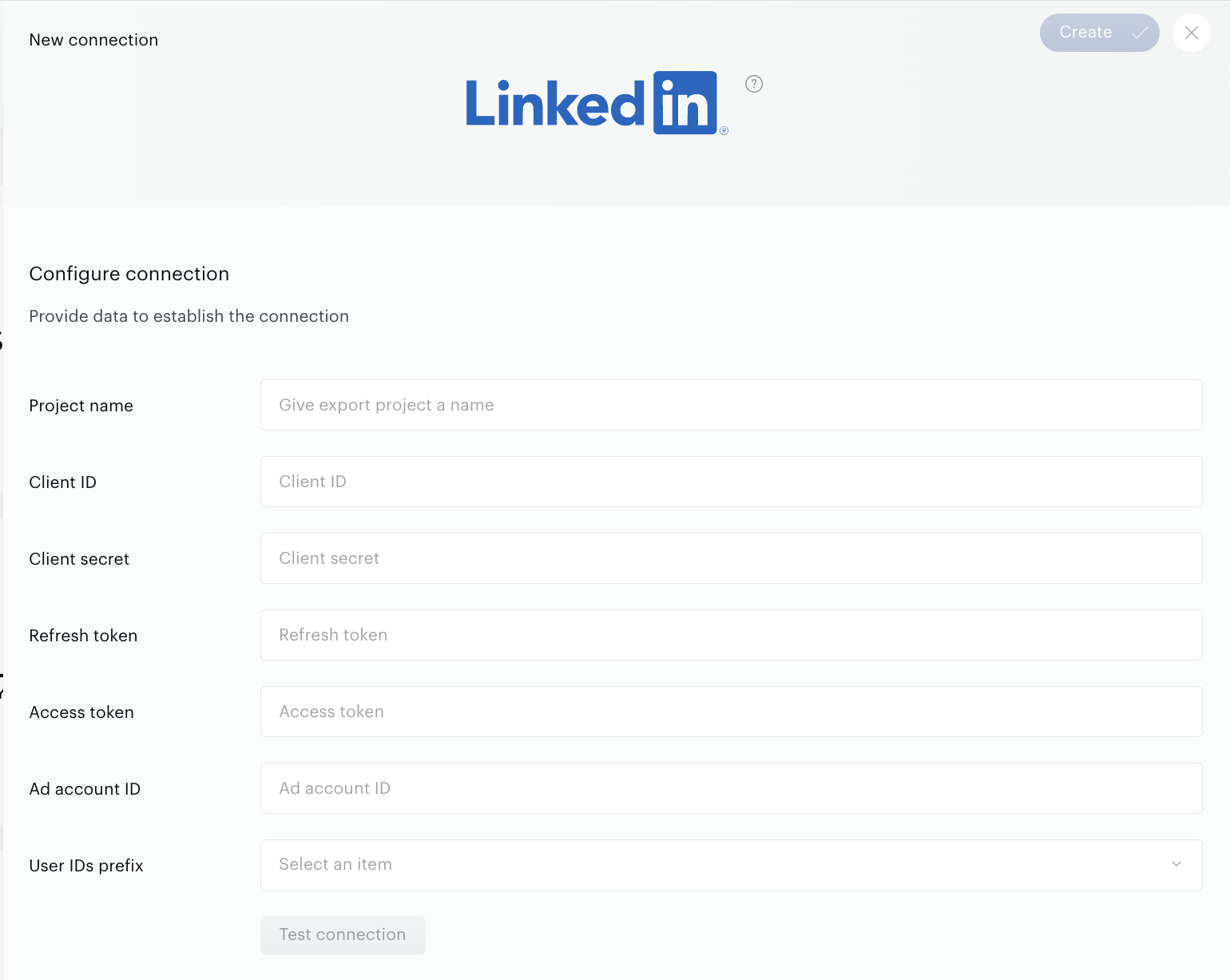Image resolution: width=1230 pixels, height=980 pixels.
Task: Click the 'Access token' label
Action: pos(81,712)
